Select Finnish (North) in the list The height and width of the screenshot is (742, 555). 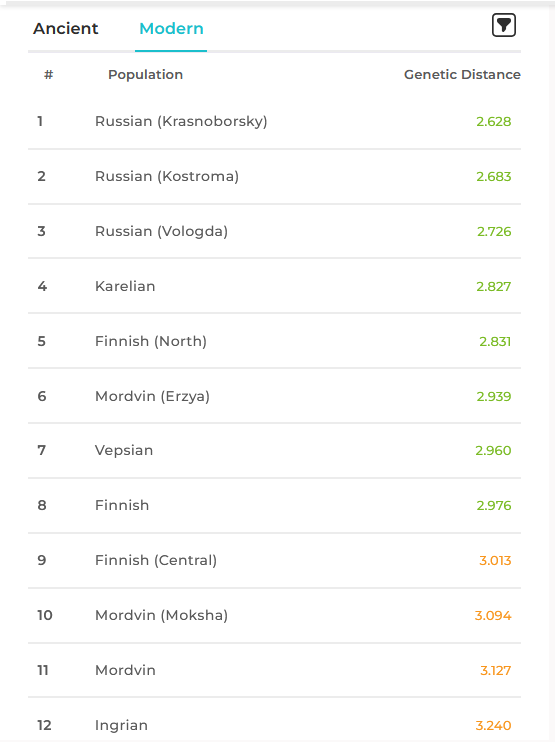[x=274, y=341]
